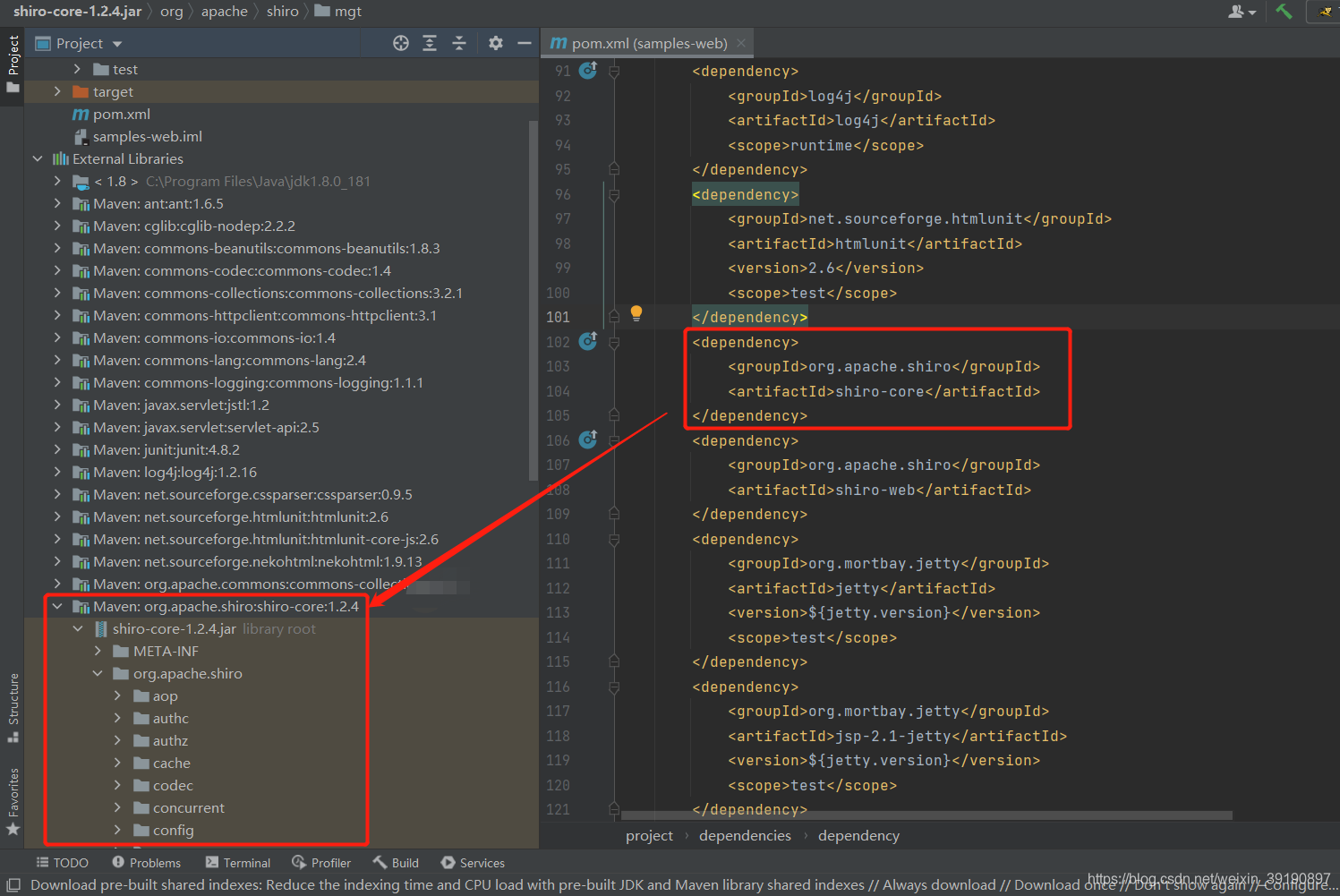Click the fold end marker at line 105
1340x896 pixels.
click(614, 415)
